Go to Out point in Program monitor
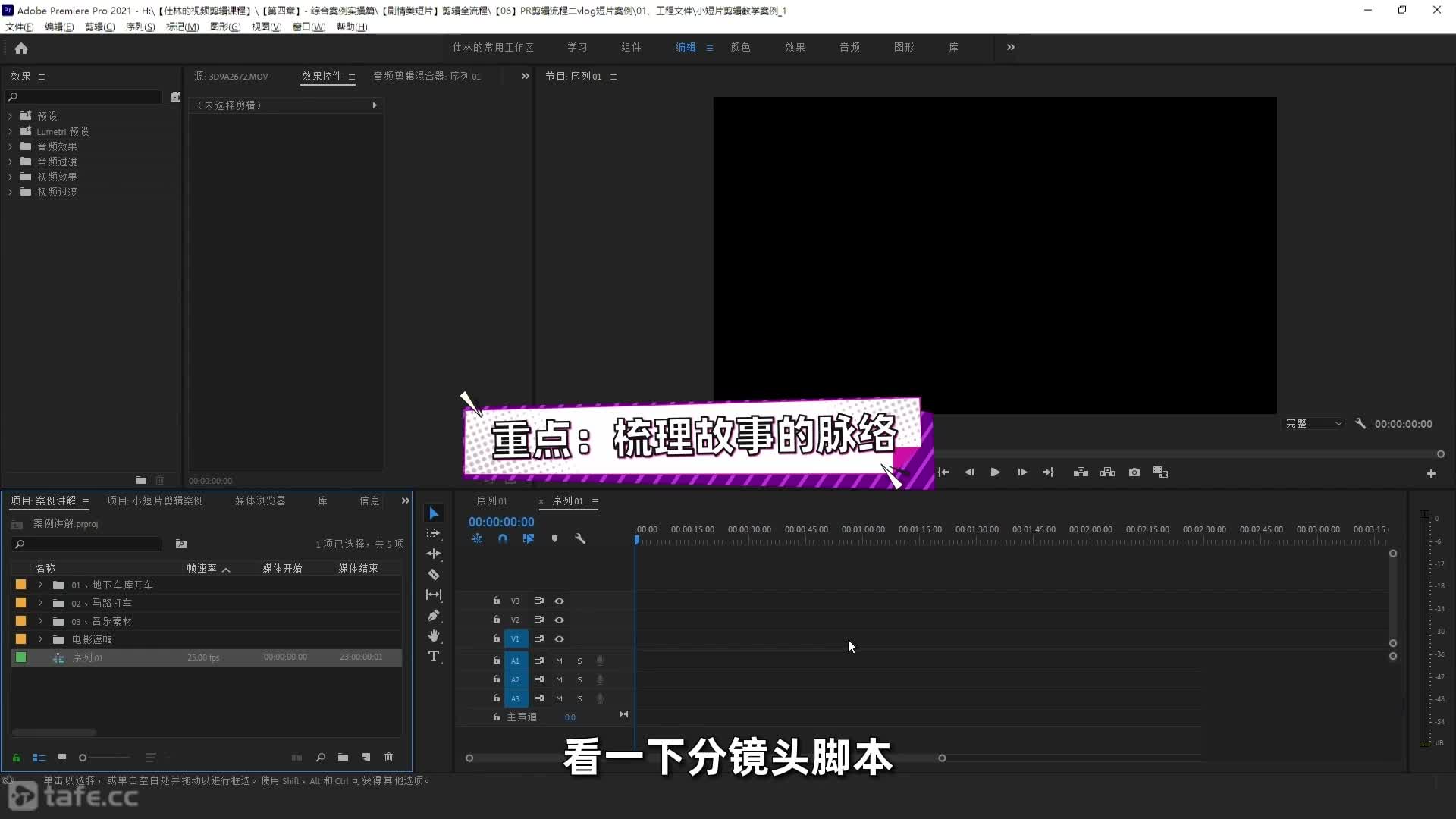The height and width of the screenshot is (819, 1456). tap(1049, 472)
